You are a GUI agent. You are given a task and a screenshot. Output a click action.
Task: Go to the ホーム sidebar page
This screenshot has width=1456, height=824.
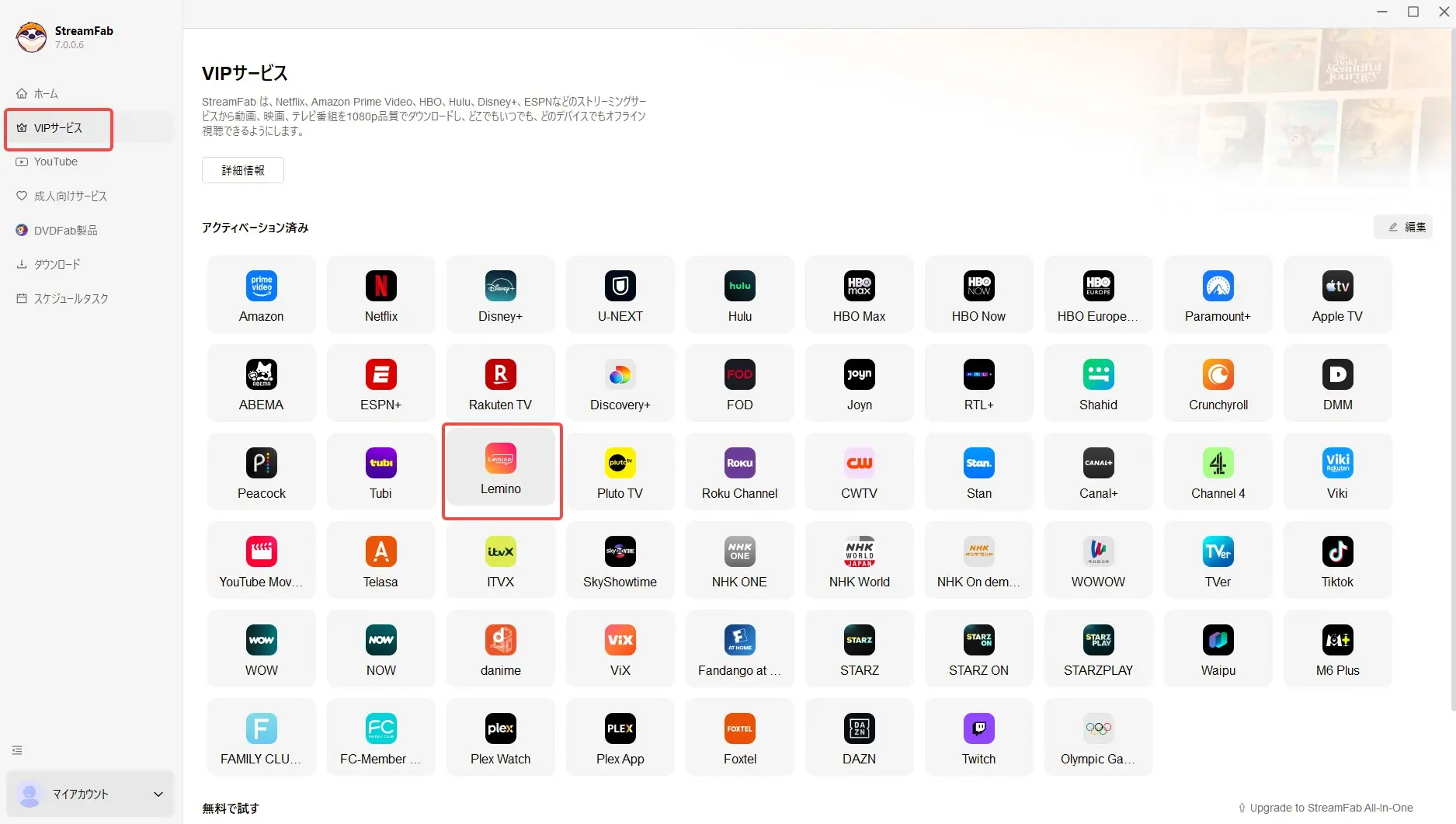pyautogui.click(x=90, y=93)
